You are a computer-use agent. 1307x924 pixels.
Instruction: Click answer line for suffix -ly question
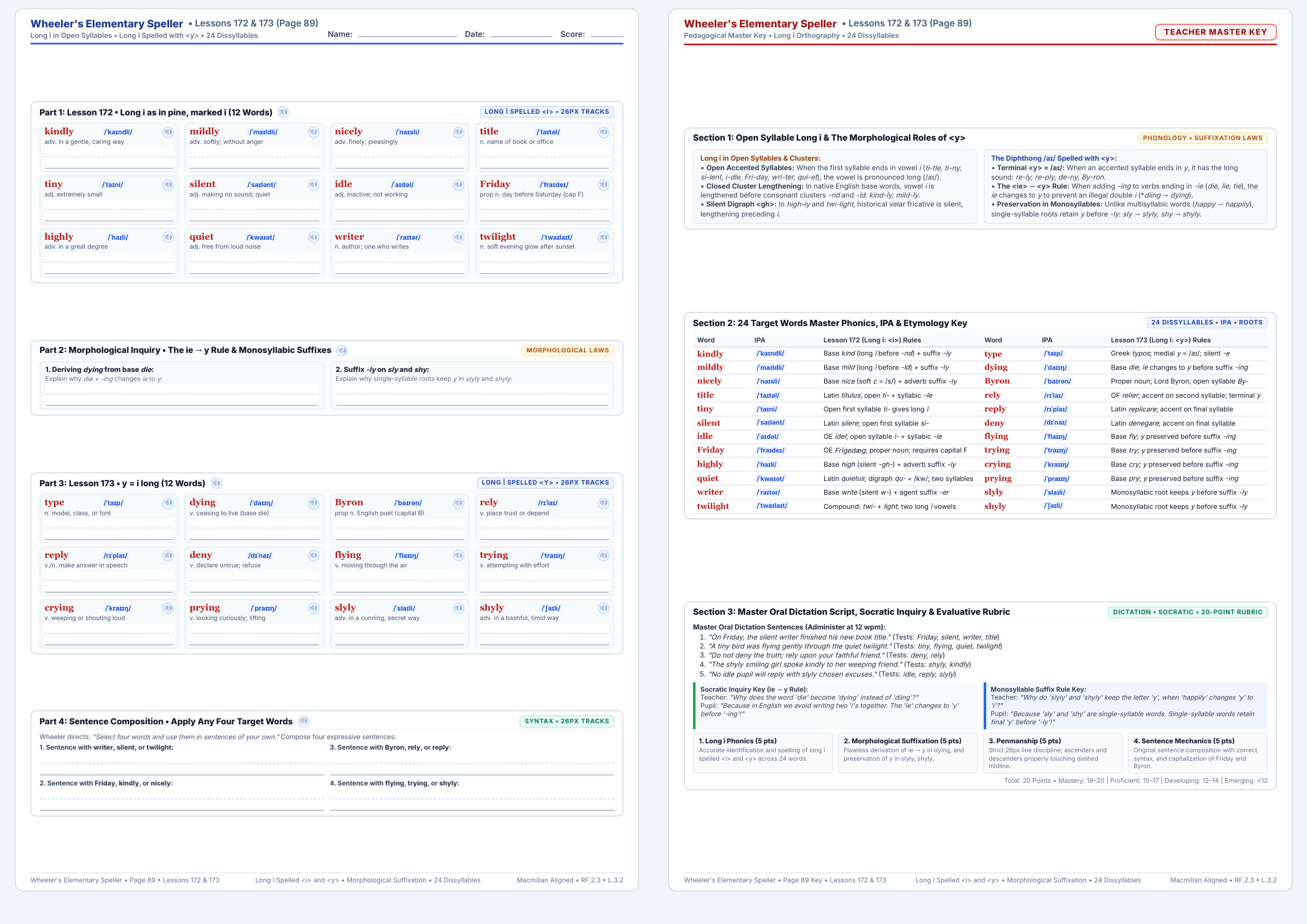pos(472,396)
